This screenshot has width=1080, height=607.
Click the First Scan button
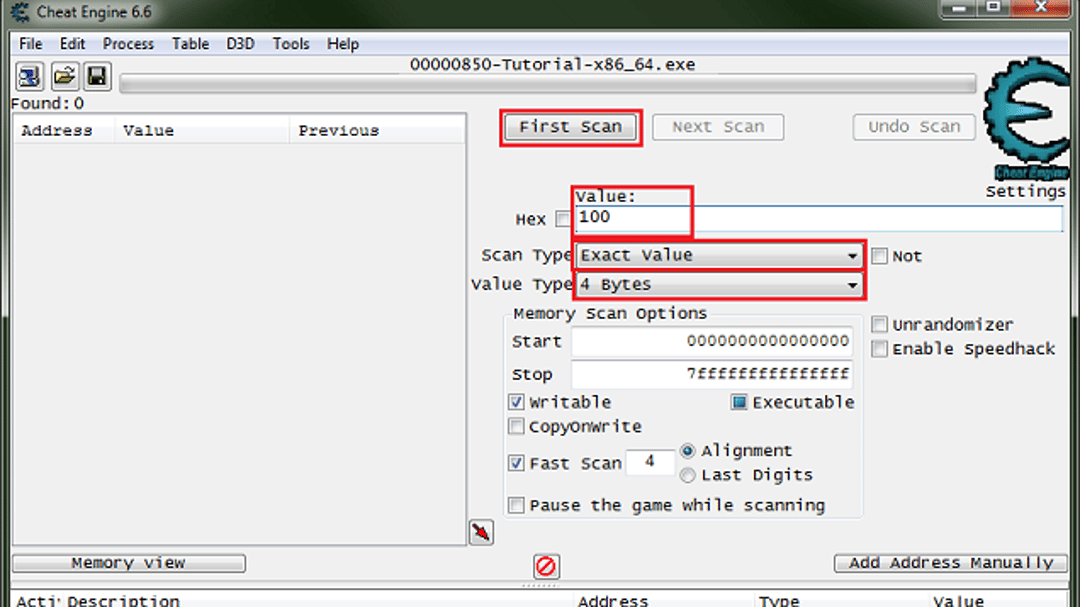tap(570, 127)
